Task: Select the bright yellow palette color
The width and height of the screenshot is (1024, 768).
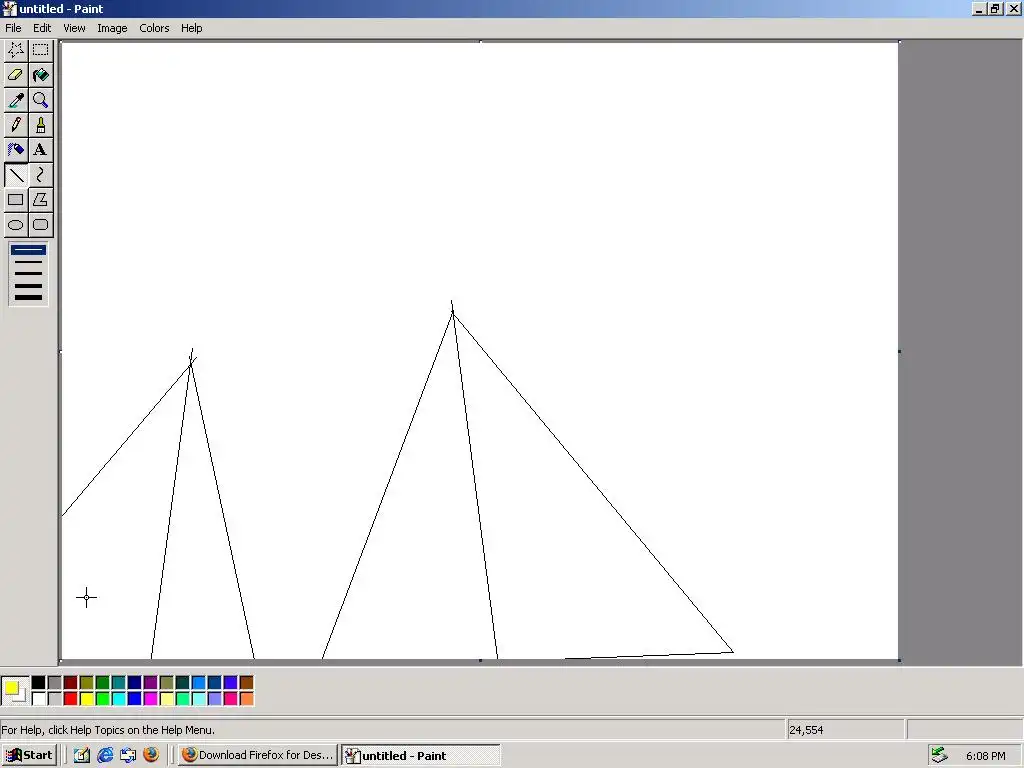Action: point(86,699)
